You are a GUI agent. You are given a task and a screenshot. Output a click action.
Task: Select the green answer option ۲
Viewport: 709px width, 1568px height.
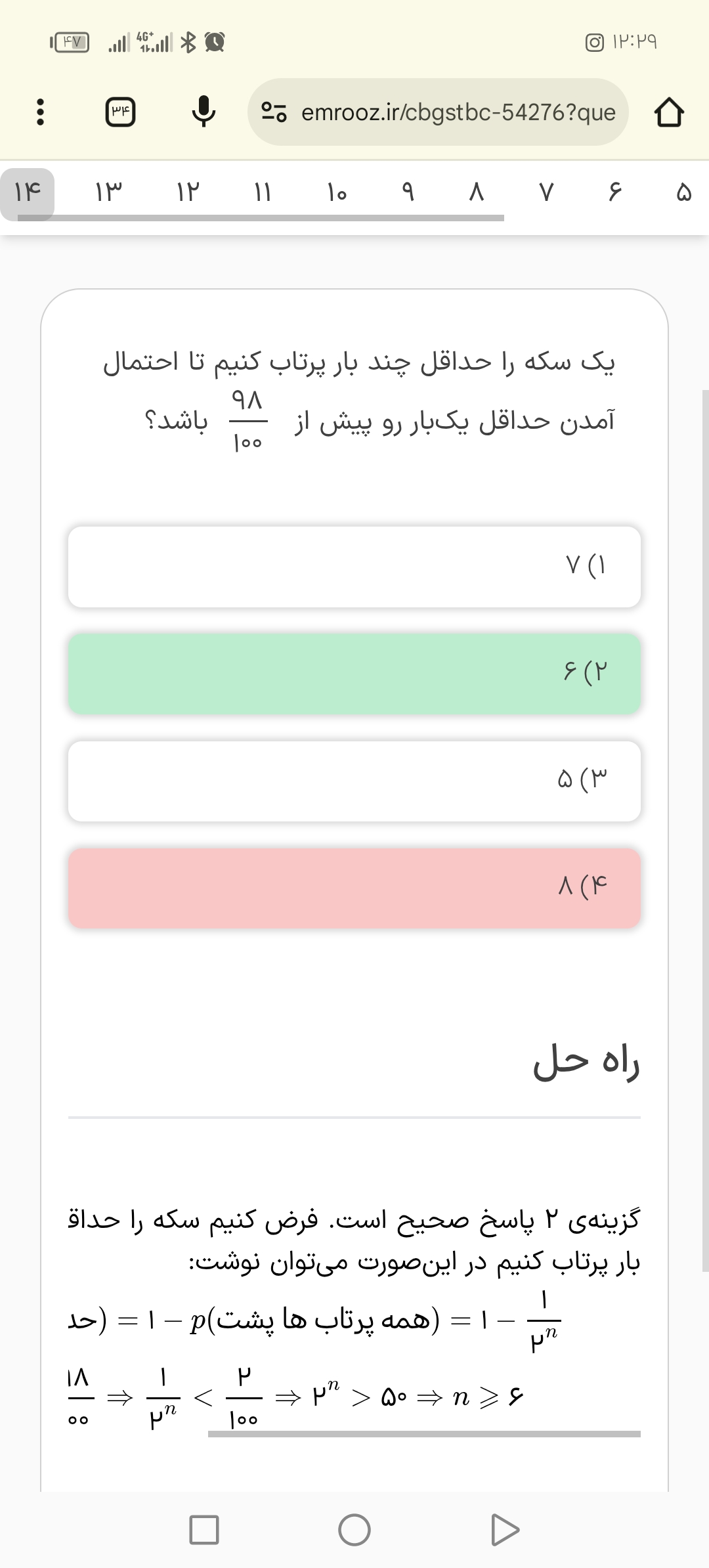(354, 674)
